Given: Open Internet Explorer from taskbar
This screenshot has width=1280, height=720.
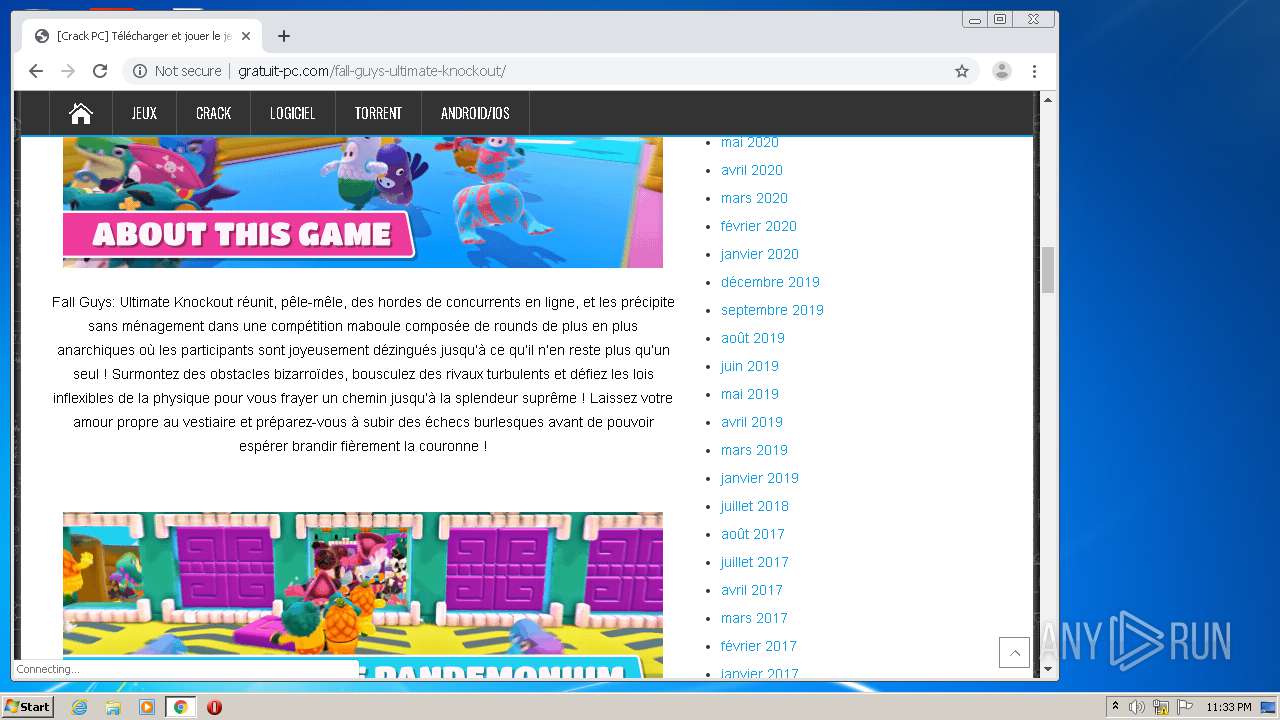Looking at the screenshot, I should click(79, 707).
